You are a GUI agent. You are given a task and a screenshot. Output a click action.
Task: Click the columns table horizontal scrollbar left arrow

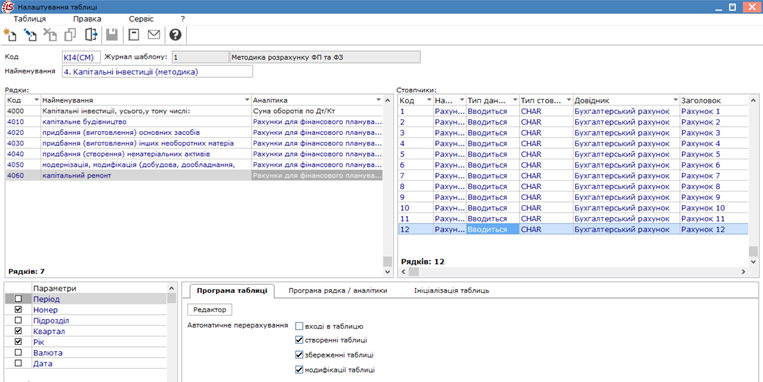(x=403, y=272)
